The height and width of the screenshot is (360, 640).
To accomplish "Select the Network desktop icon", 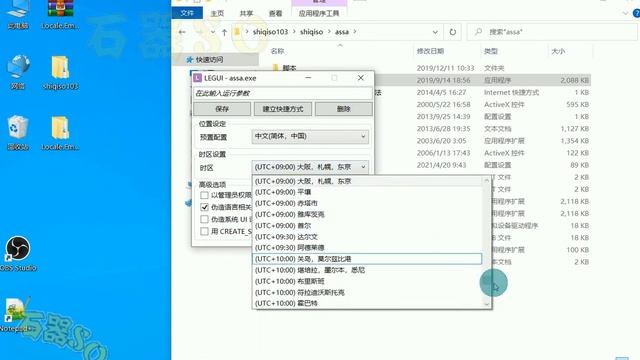I will tap(18, 72).
